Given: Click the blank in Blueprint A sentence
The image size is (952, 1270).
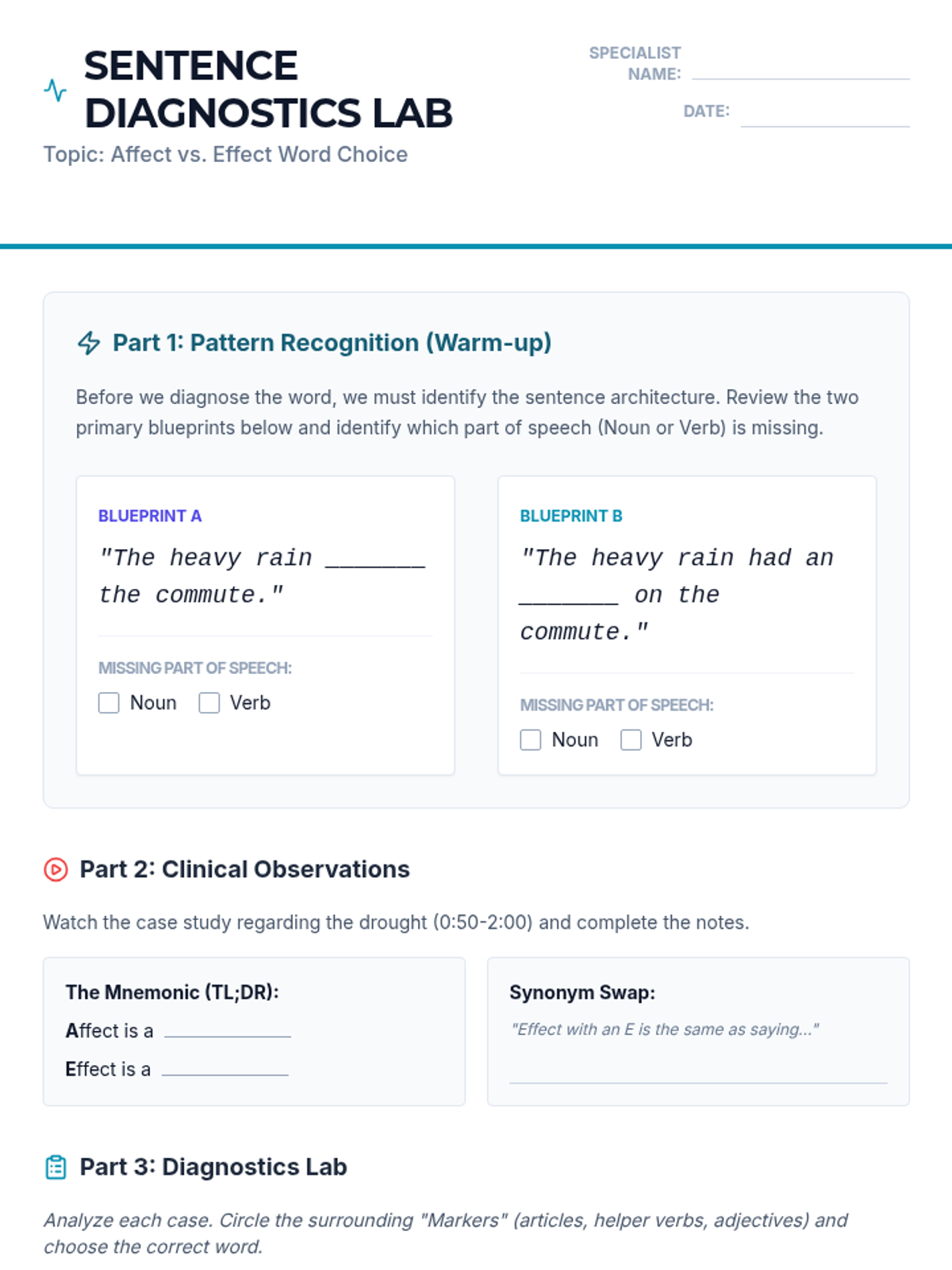Looking at the screenshot, I should 375,558.
